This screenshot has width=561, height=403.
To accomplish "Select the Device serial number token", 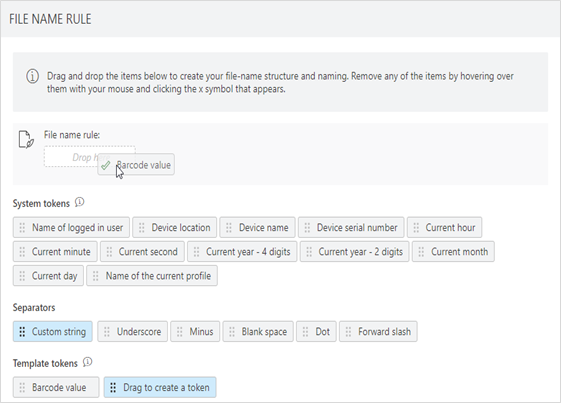I will pyautogui.click(x=351, y=227).
